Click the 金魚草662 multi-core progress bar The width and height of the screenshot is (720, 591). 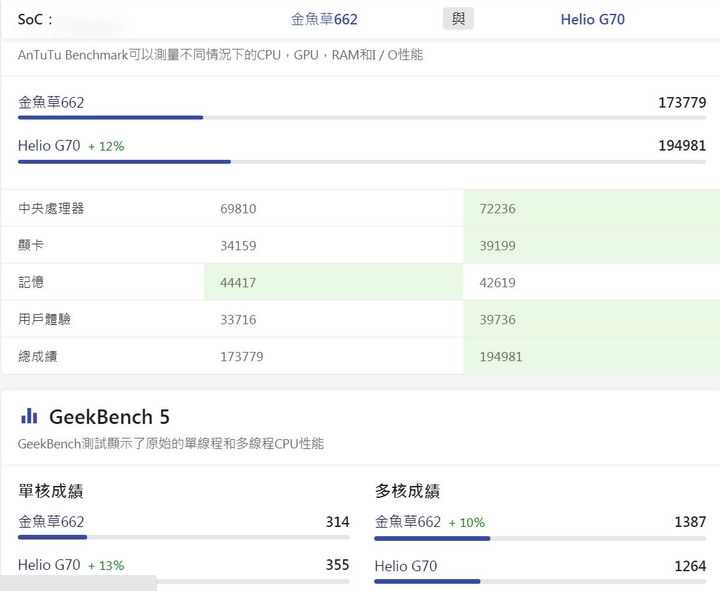point(540,538)
